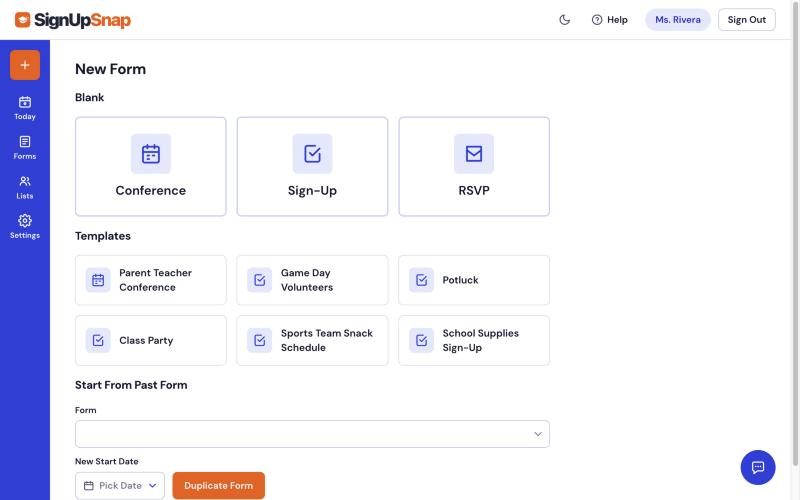Screen dimensions: 800x500
Task: Click the New Start Date label
Action: tap(107, 461)
